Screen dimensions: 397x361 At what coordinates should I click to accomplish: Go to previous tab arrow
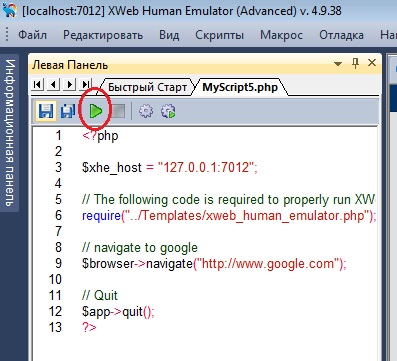click(x=54, y=85)
